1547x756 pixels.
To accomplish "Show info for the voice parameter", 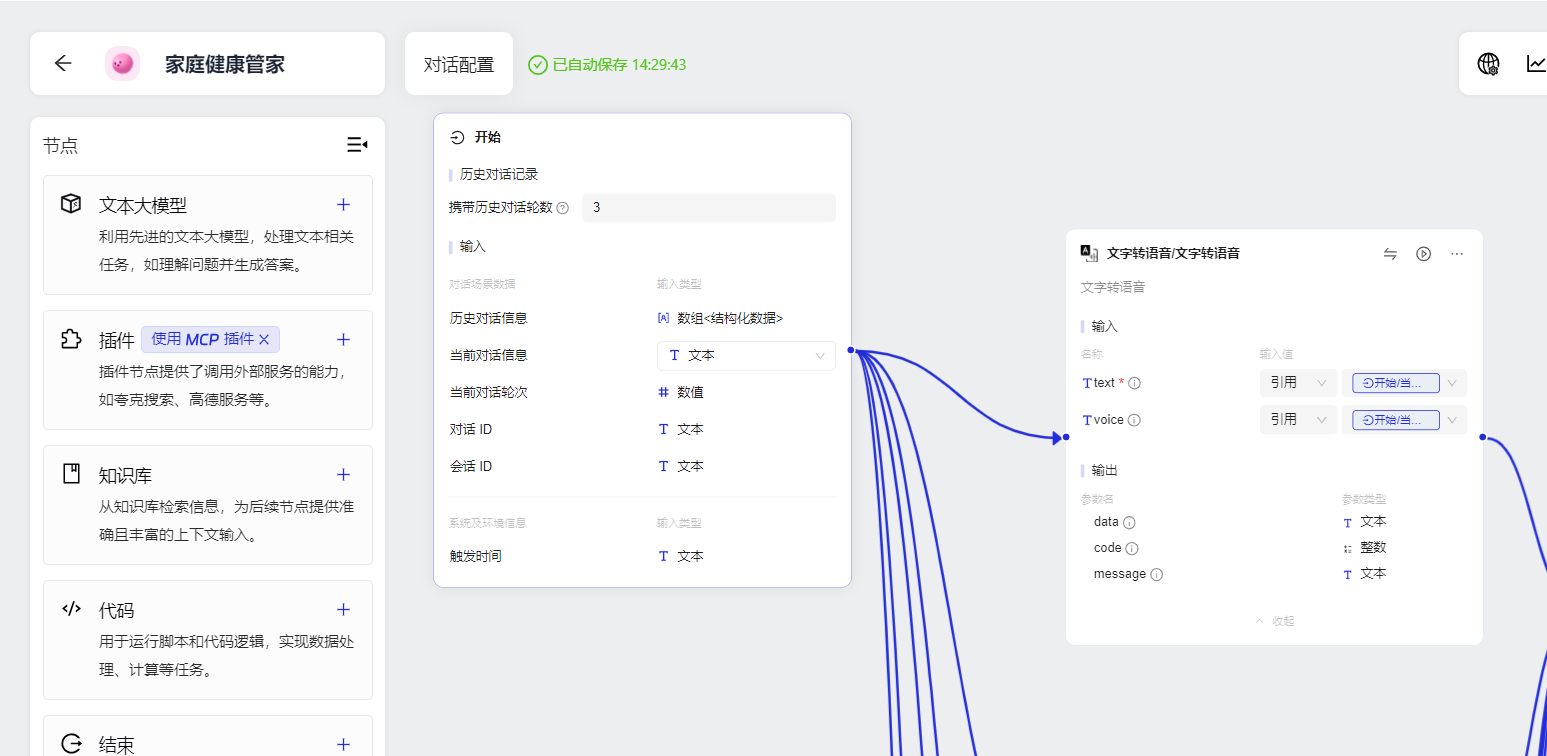I will 1134,420.
